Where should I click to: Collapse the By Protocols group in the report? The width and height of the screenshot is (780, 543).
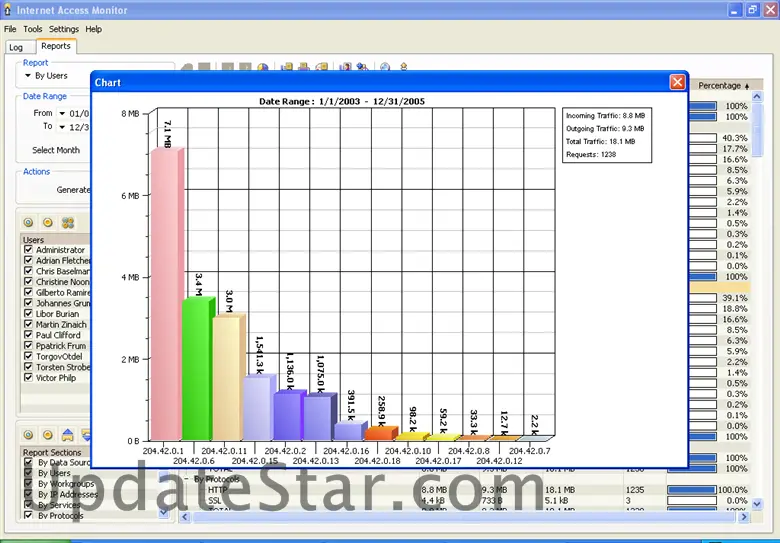187,479
